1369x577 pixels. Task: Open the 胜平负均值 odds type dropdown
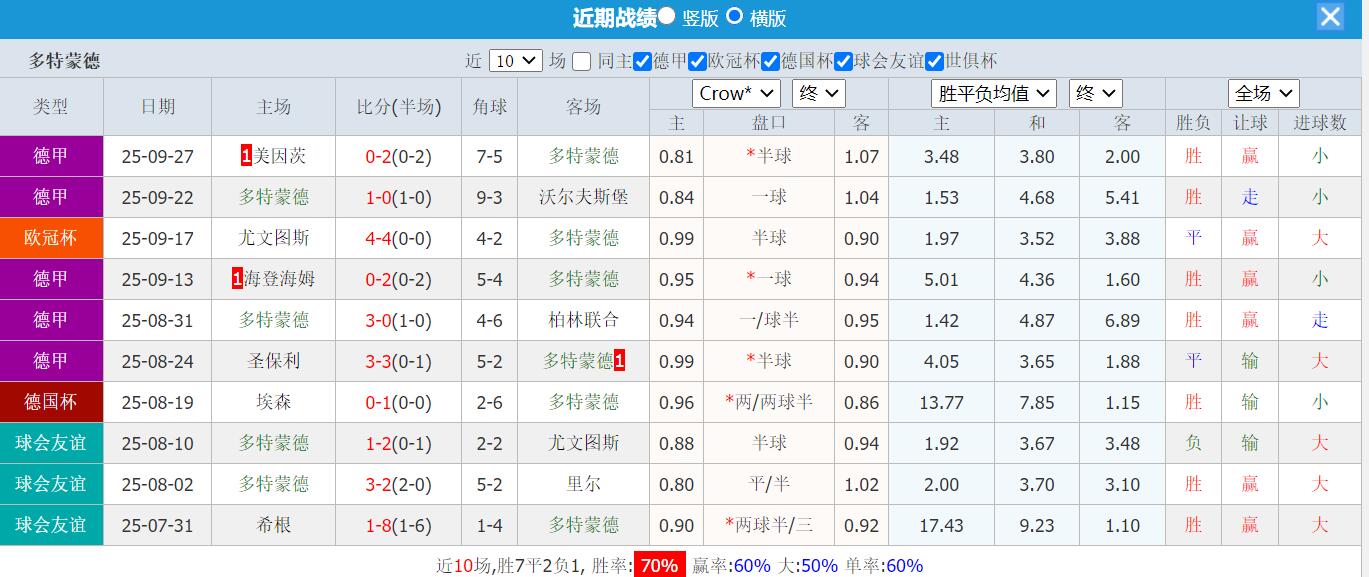pos(993,93)
